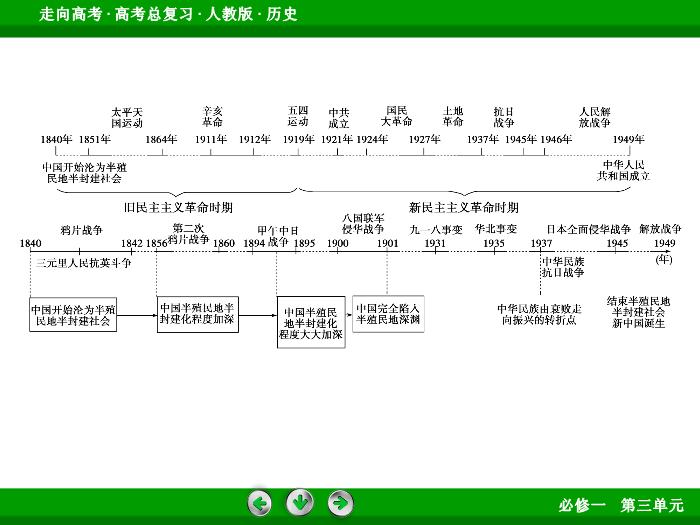Click the 1842 marker on lower timeline
700x525 pixels.
coord(132,243)
